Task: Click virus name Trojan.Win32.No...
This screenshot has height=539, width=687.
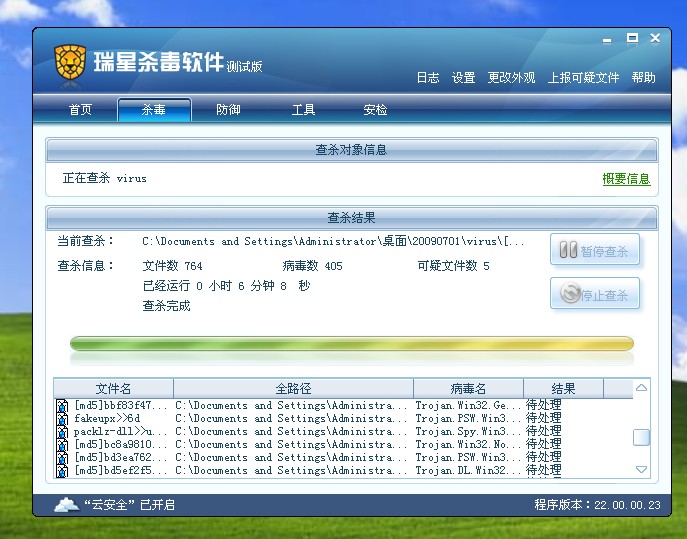Action: click(x=468, y=445)
